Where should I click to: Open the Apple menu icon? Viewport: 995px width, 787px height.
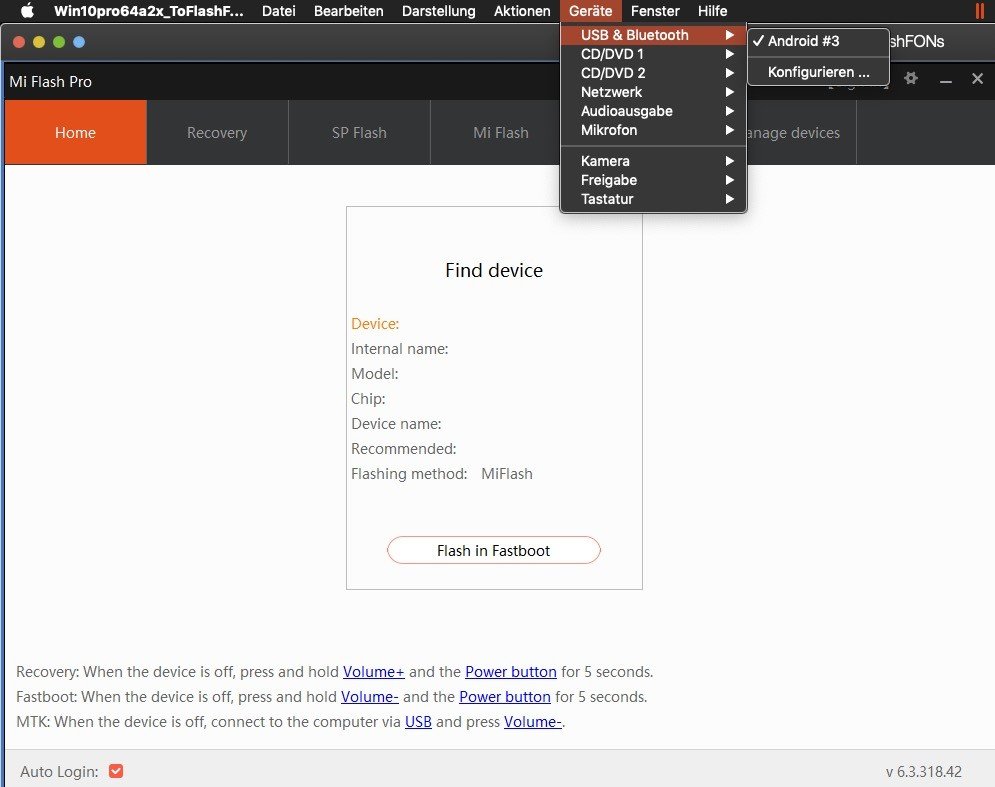[27, 11]
